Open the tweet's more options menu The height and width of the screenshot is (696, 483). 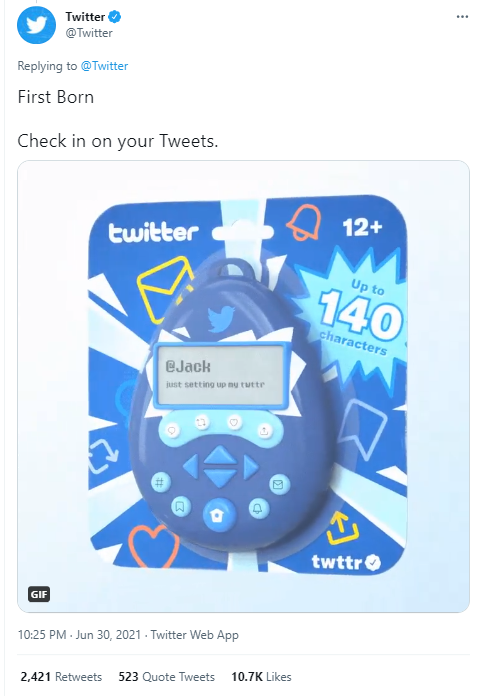tap(462, 17)
